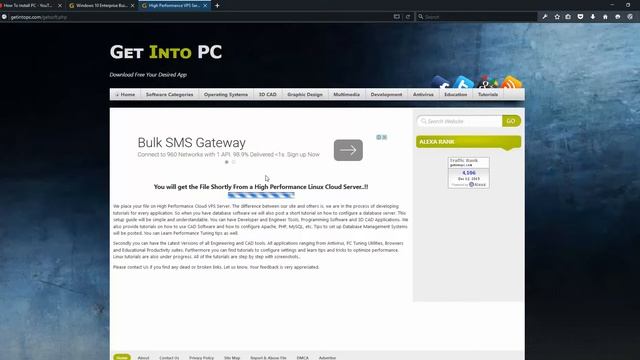Screen dimensions: 640x360
Task: Open the Antivirus menu
Action: pyautogui.click(x=423, y=94)
